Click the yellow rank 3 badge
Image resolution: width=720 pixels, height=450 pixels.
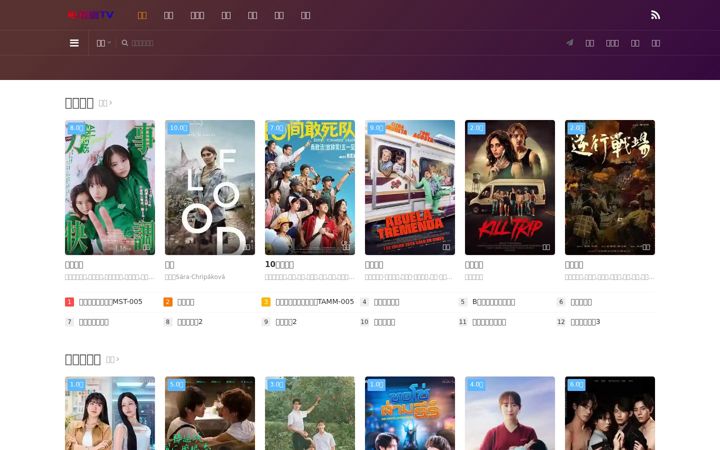[266, 302]
